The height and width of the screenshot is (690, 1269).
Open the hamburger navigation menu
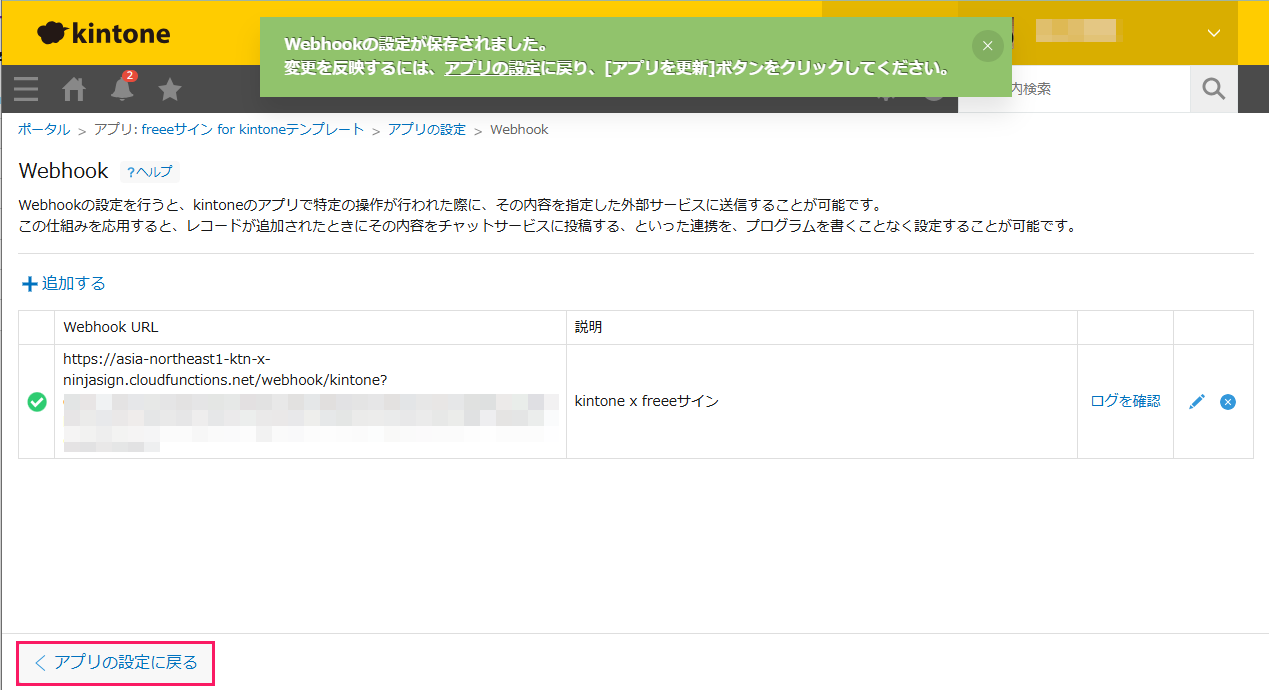pos(26,89)
